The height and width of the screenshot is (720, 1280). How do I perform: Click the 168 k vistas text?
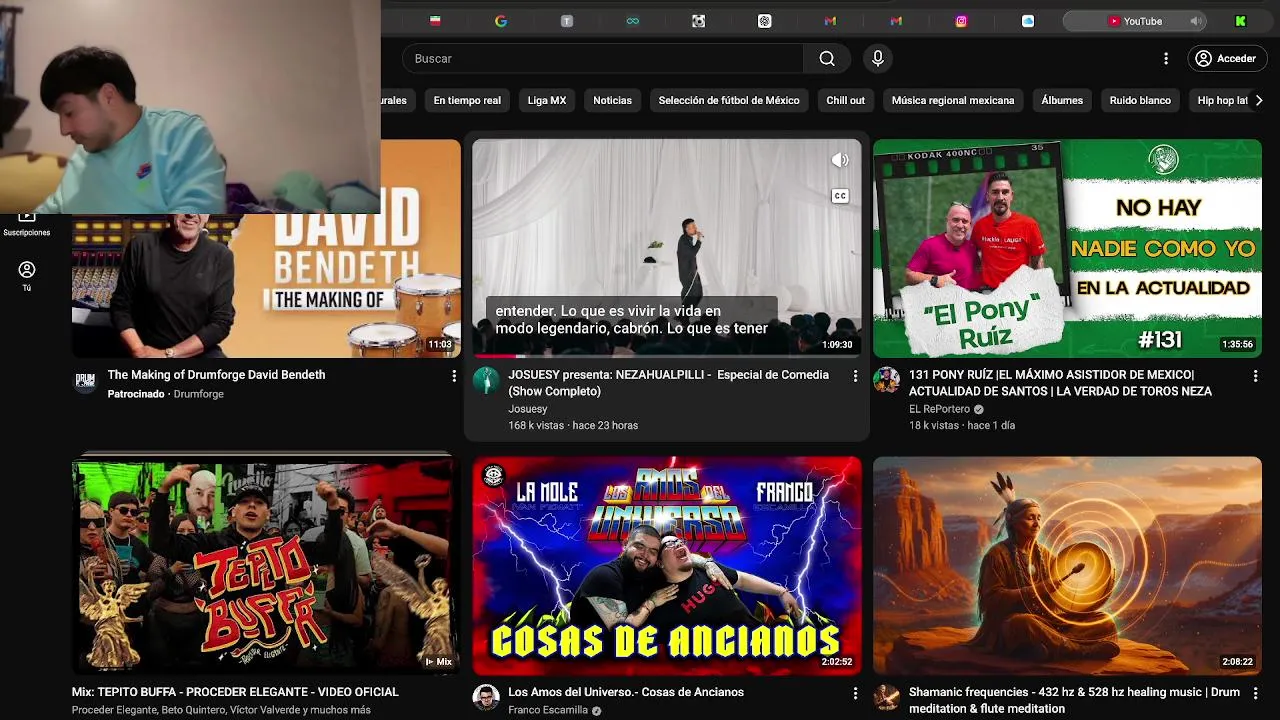click(x=536, y=425)
